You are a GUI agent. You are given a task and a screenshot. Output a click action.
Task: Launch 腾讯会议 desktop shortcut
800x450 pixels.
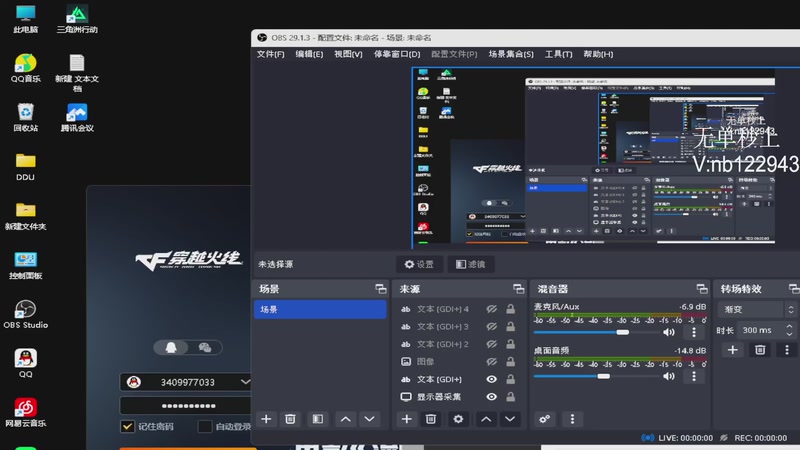click(77, 117)
